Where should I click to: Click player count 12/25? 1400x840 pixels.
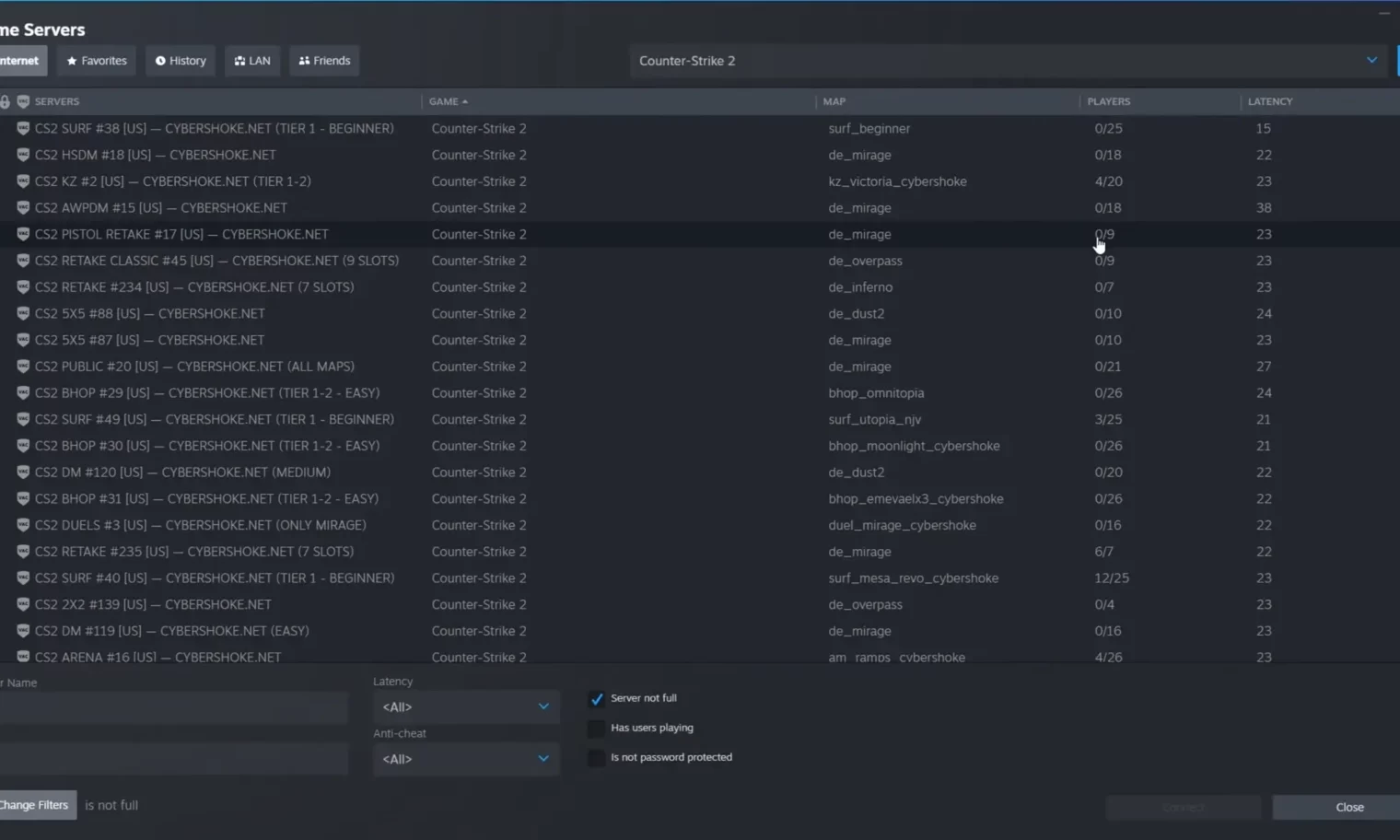pos(1112,578)
